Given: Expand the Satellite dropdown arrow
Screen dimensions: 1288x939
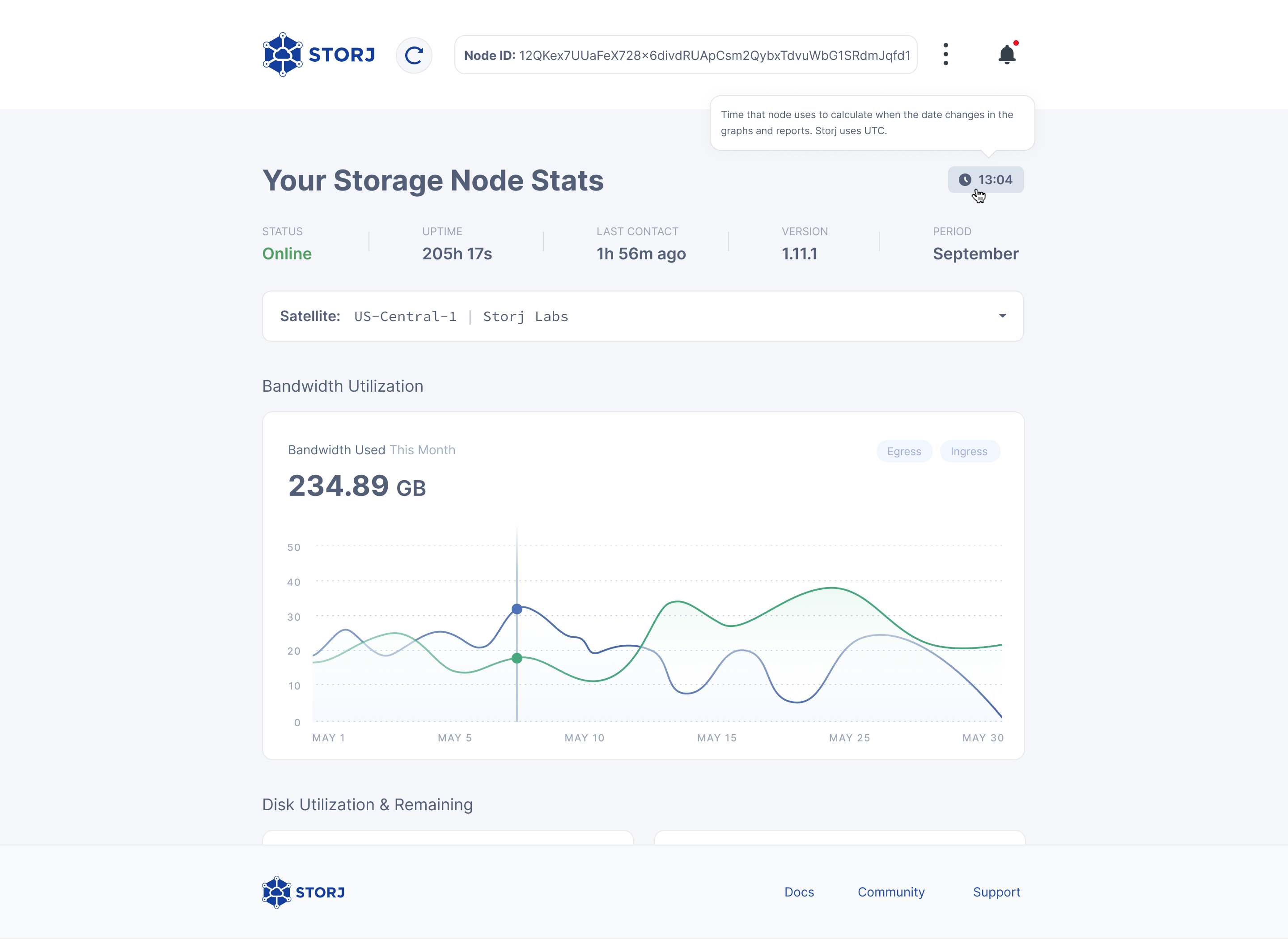Looking at the screenshot, I should [1002, 316].
